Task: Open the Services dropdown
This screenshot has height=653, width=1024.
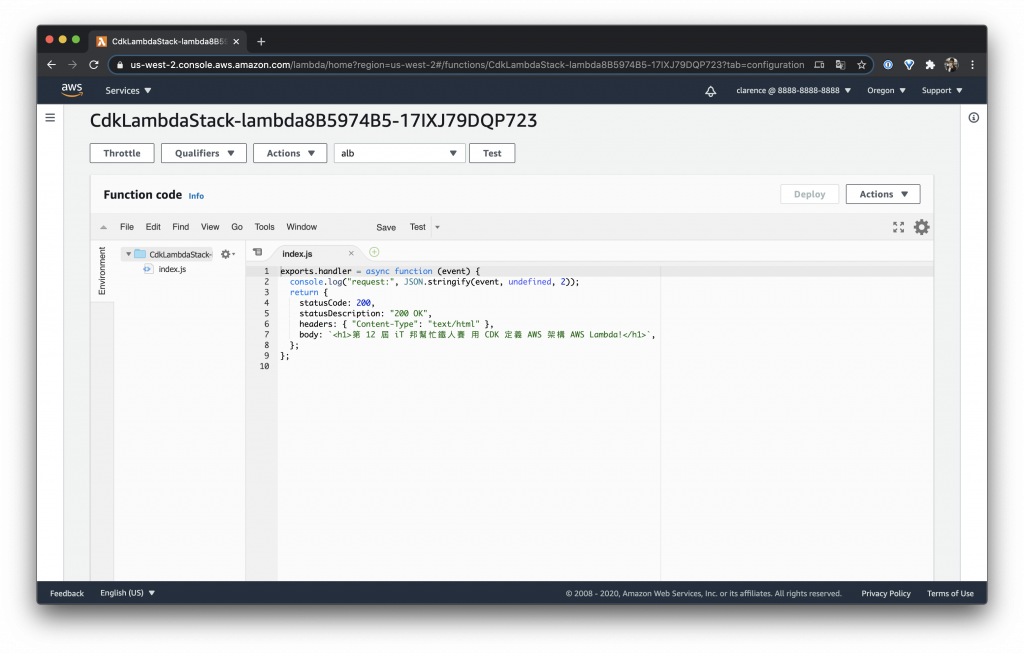Action: 128,91
